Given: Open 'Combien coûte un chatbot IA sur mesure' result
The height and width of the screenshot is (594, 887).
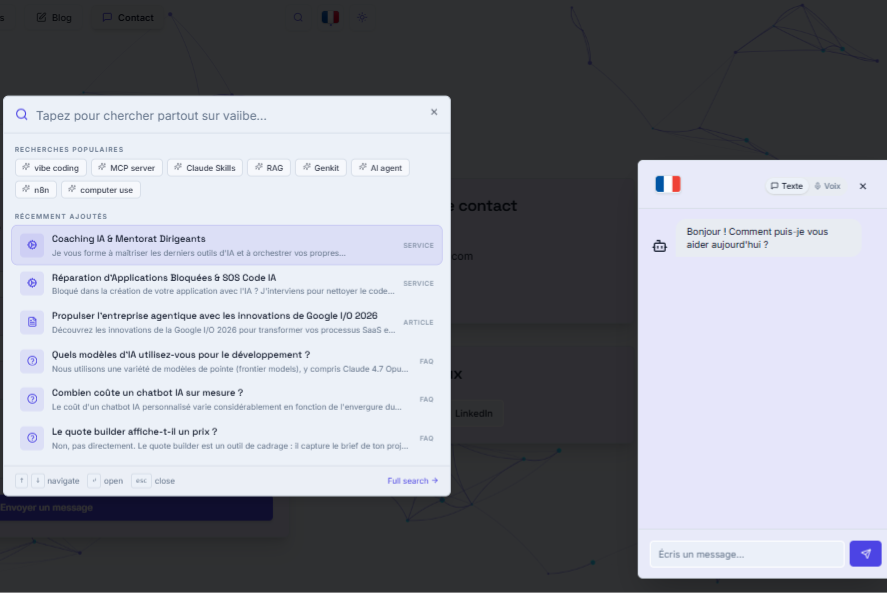Looking at the screenshot, I should coord(227,399).
